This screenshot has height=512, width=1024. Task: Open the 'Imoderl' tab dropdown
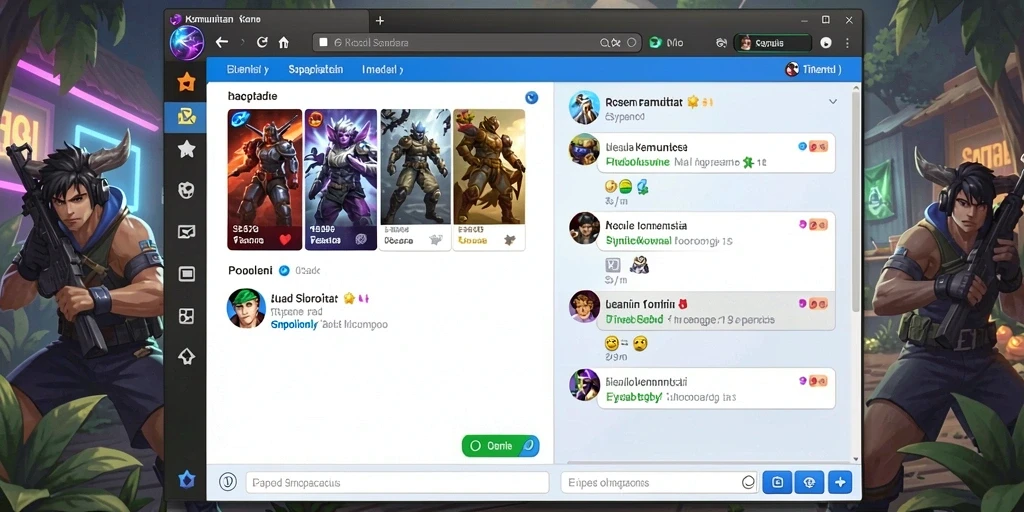tap(382, 69)
